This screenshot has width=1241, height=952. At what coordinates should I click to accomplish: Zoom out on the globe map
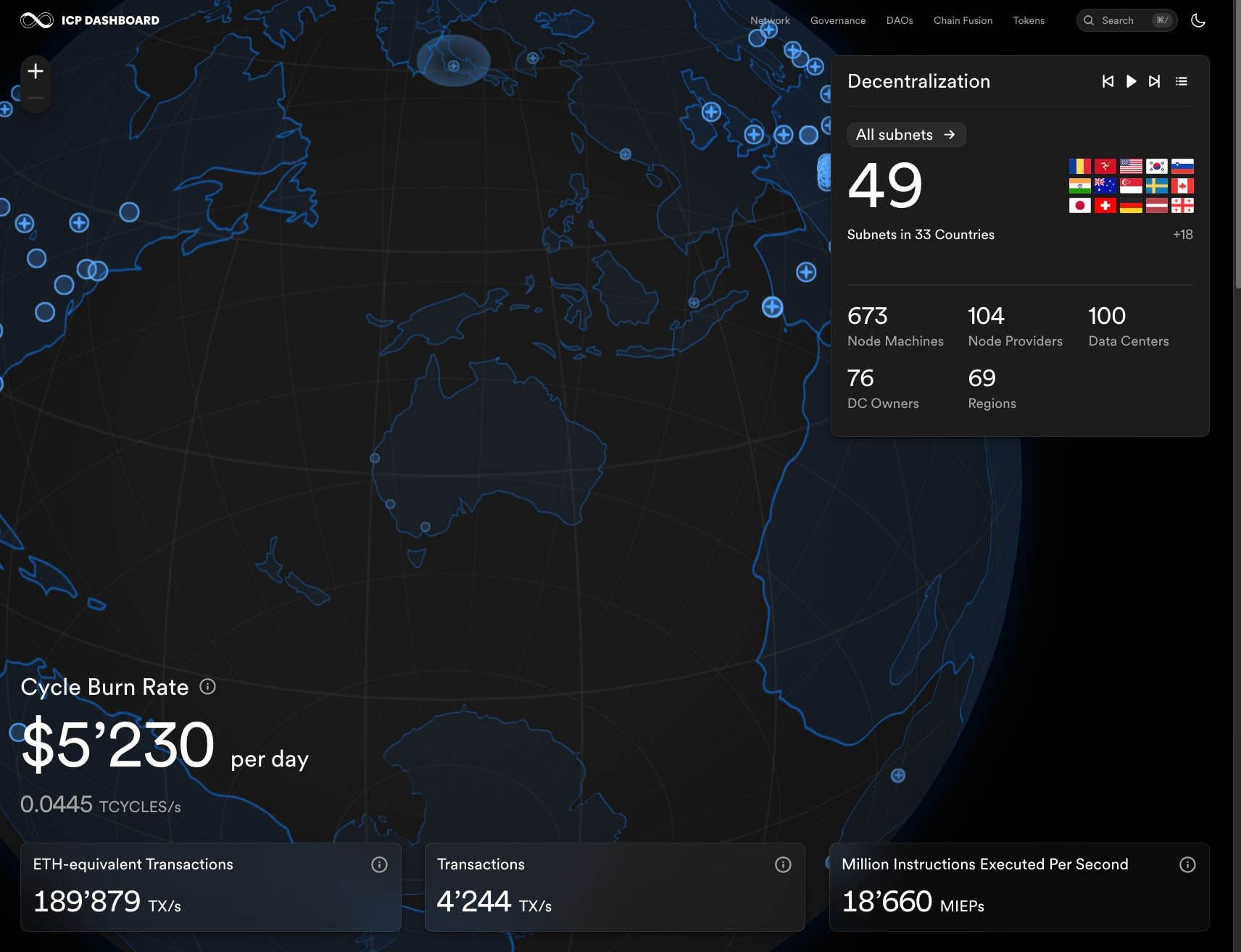[36, 98]
